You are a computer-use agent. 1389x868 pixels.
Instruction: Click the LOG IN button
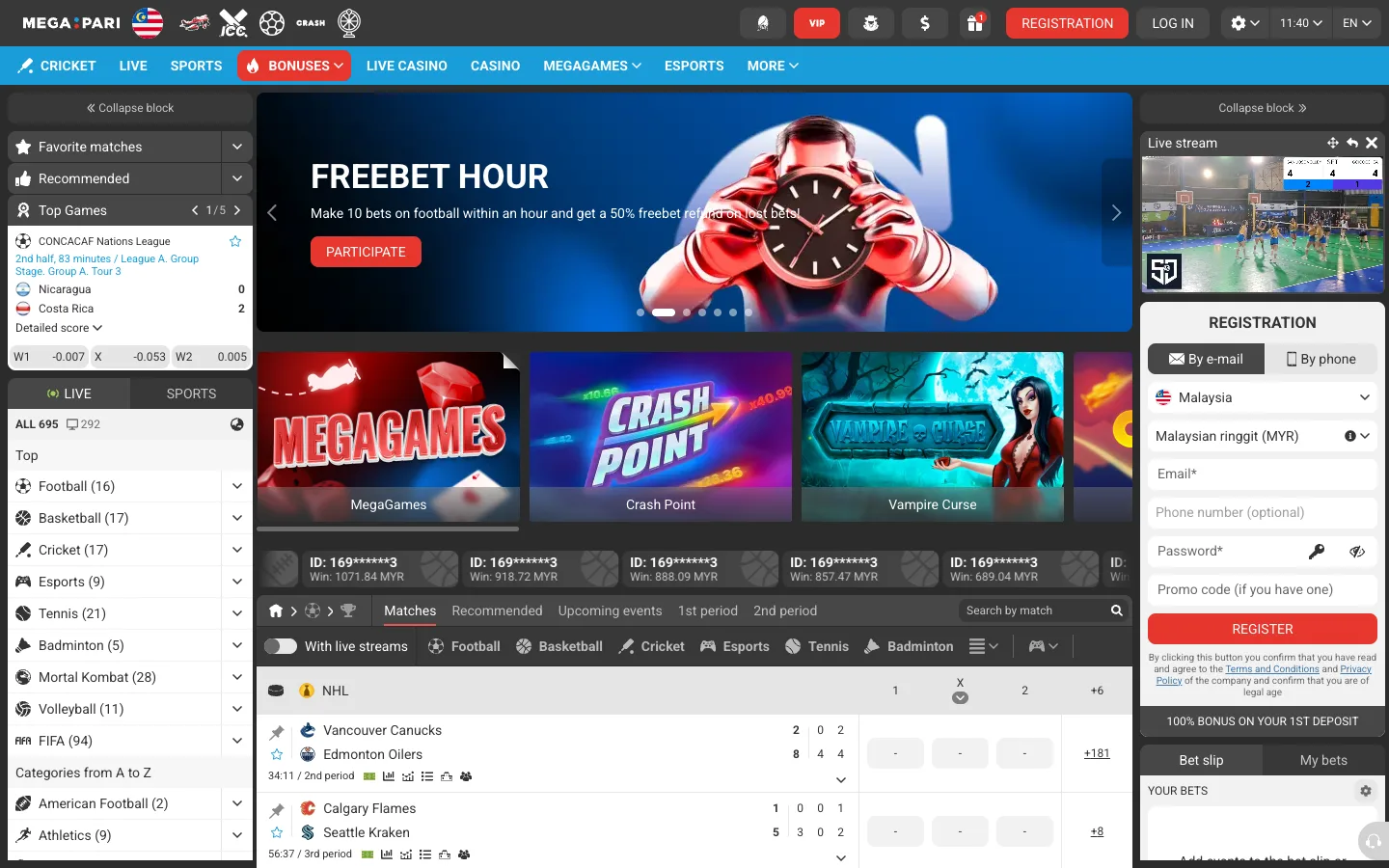pyautogui.click(x=1173, y=23)
